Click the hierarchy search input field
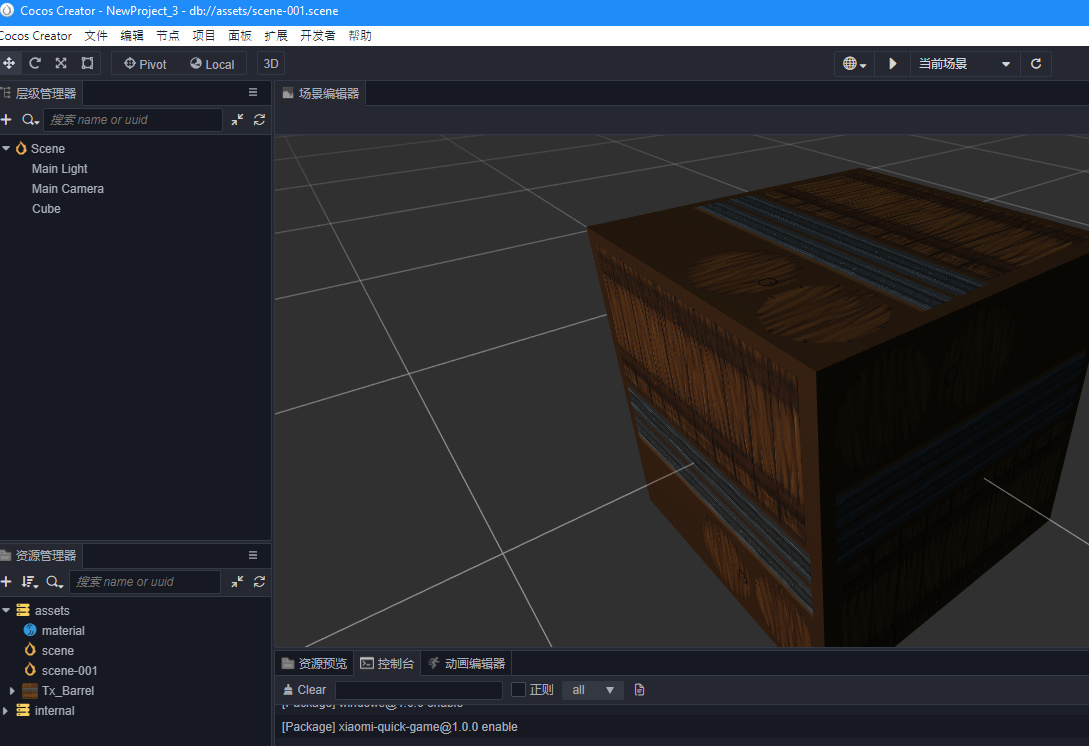Screen dimensions: 1089x746 click(132, 120)
